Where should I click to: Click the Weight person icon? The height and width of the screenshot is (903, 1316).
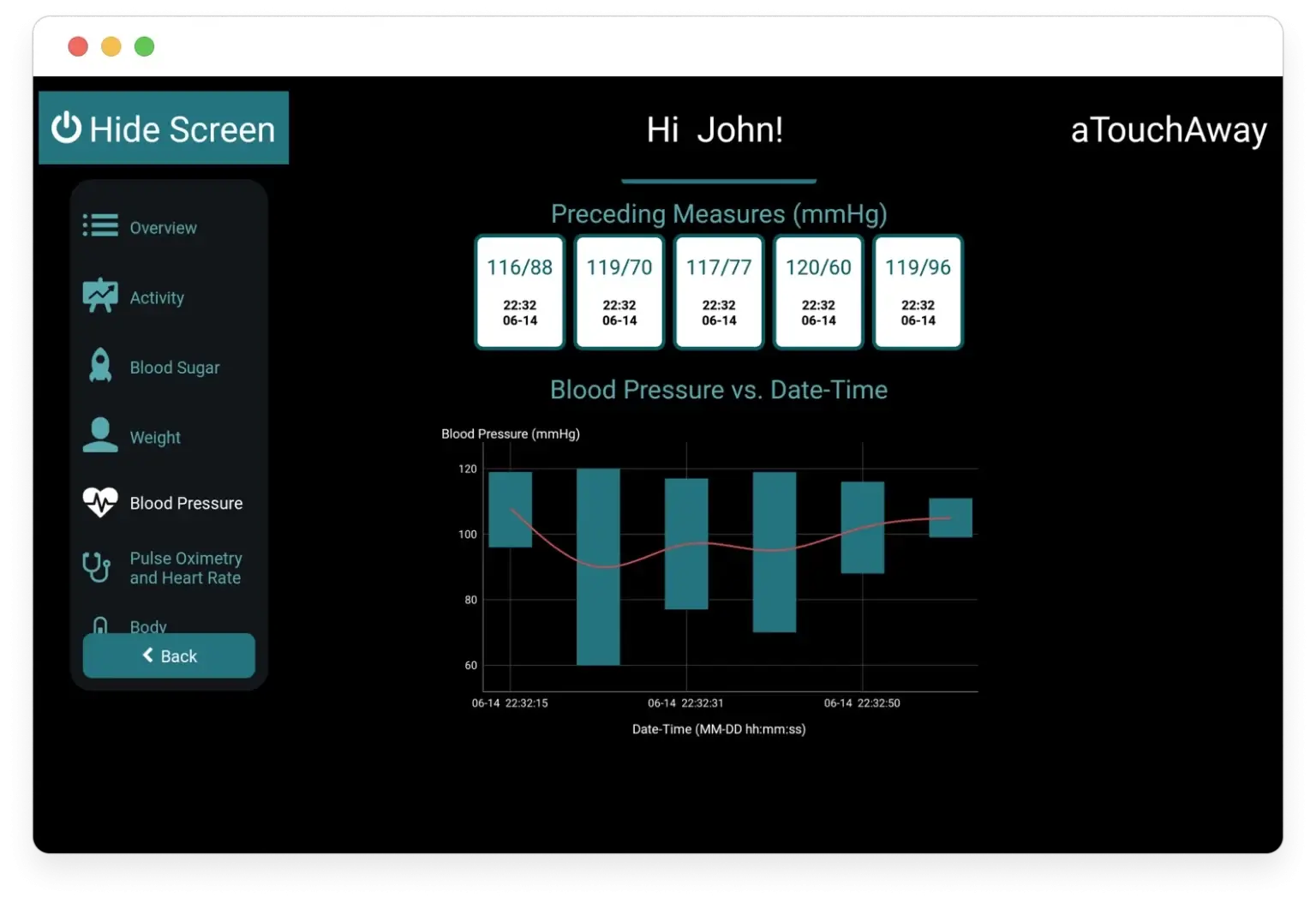[x=100, y=435]
